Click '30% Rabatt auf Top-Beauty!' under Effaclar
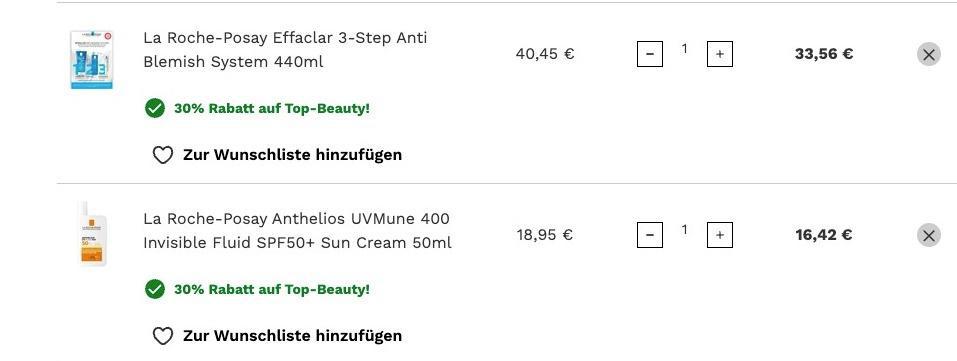Screen dimensions: 957x361 [272, 109]
